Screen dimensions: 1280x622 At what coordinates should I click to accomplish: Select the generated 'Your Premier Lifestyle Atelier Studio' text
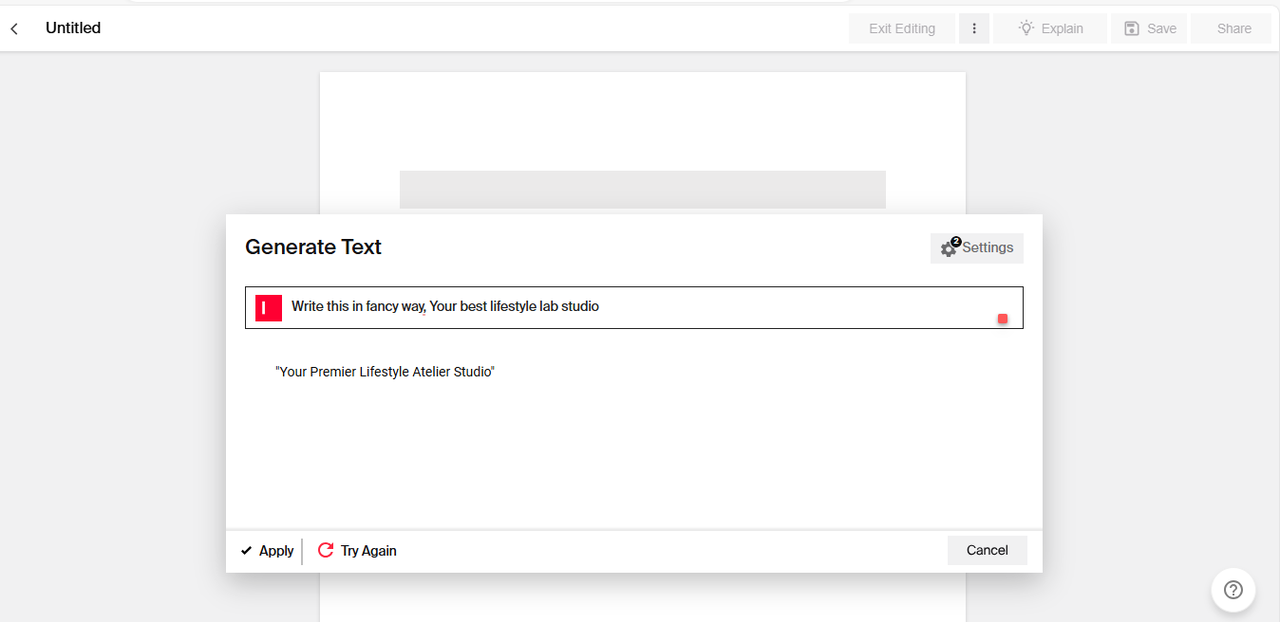click(x=385, y=372)
